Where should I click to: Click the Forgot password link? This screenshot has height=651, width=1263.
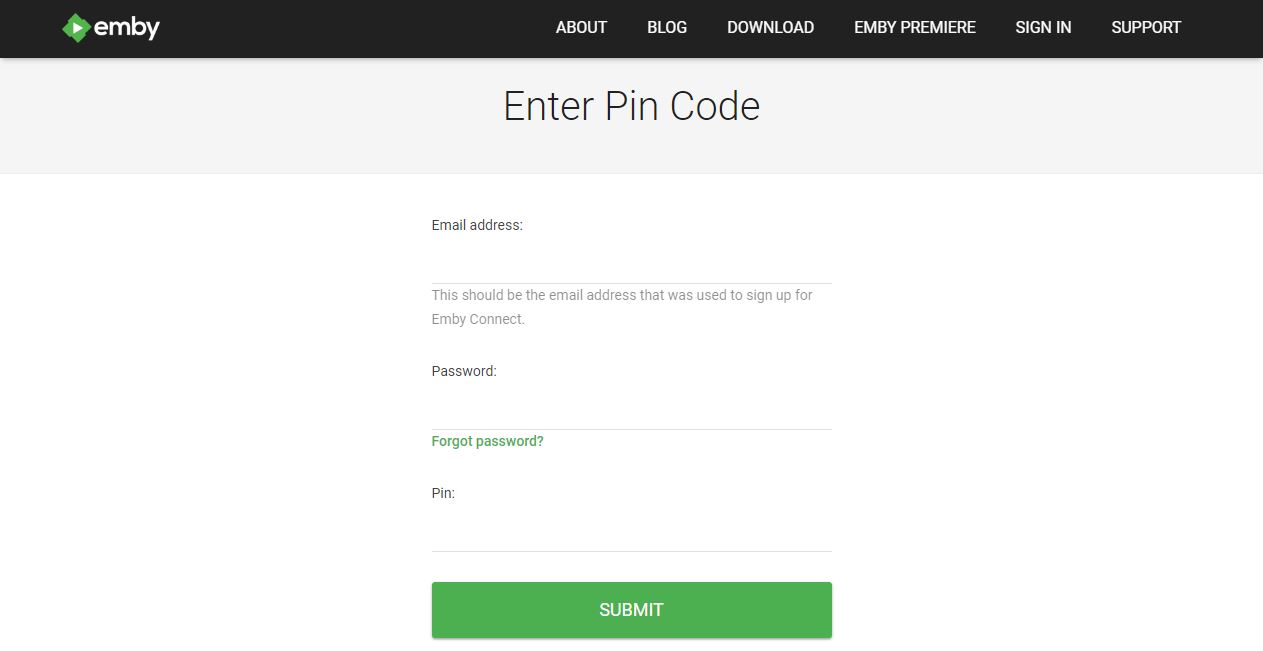[x=487, y=441]
